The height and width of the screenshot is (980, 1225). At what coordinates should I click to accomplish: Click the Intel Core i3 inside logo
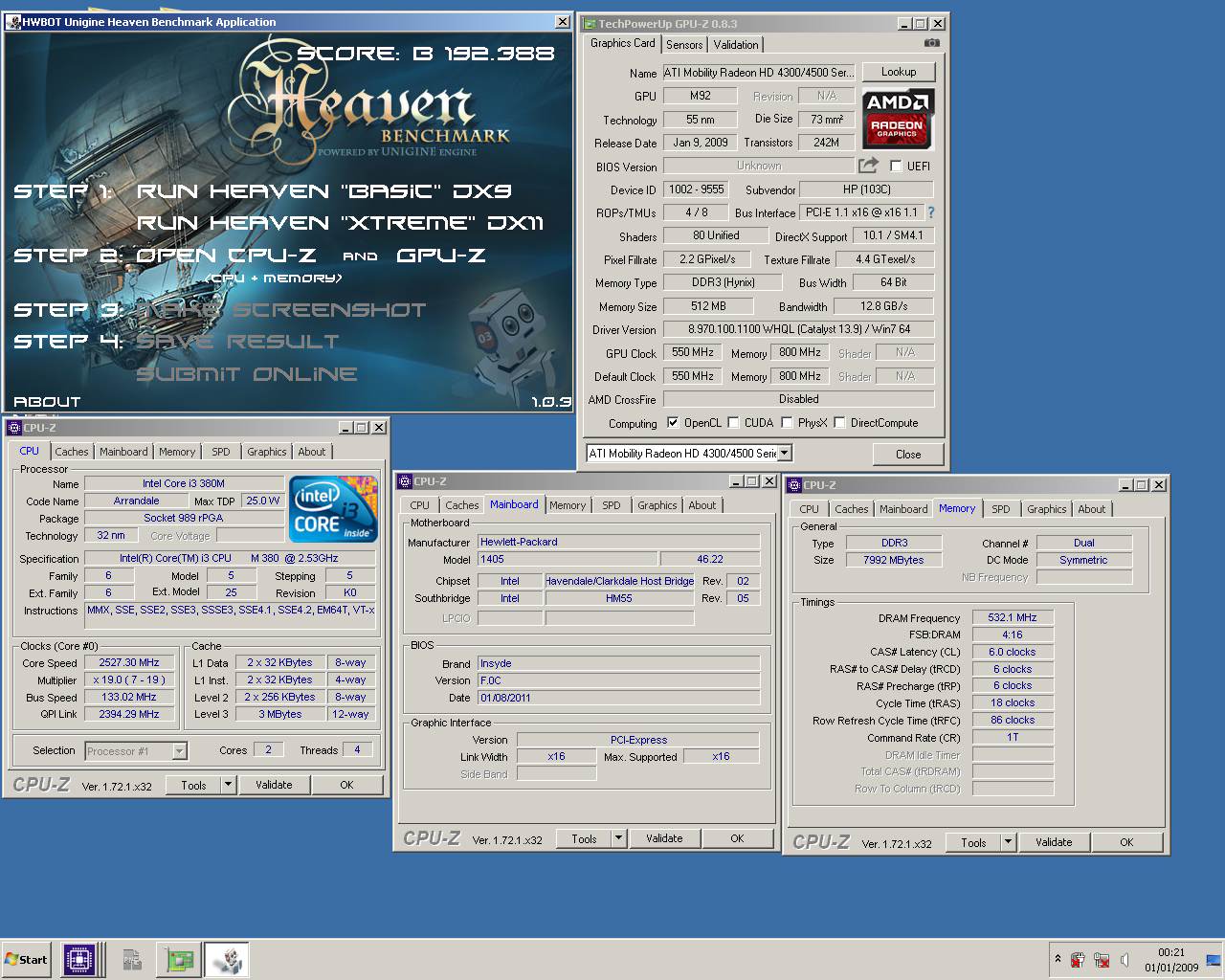(333, 509)
